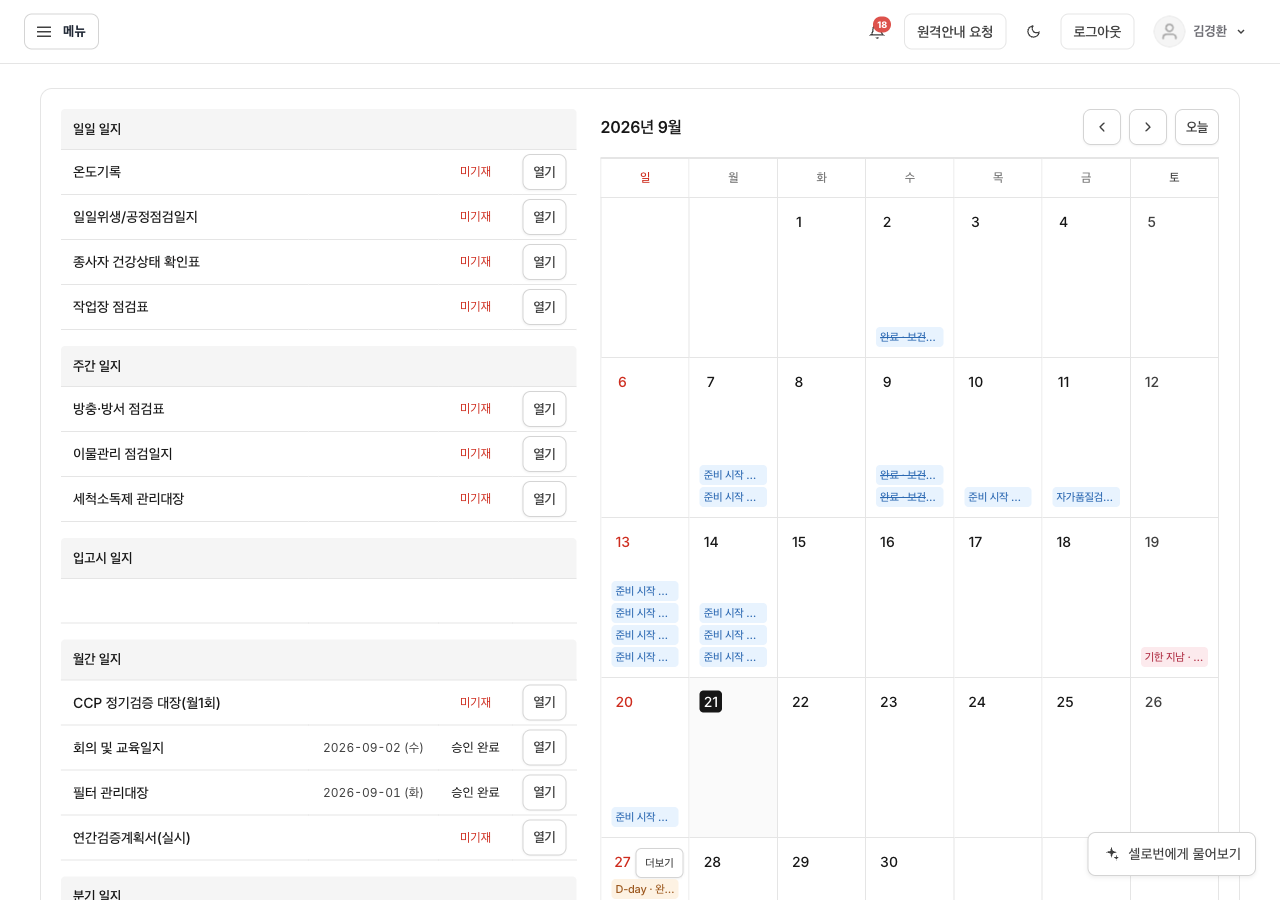Click 열기 next to 이물관리 점검일지
The image size is (1280, 900).
point(544,454)
